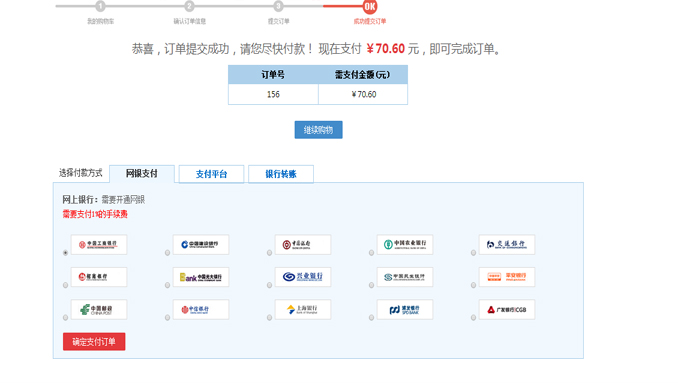Click the SPD Bank 浦发银行 logo
The width and height of the screenshot is (678, 383).
(405, 310)
